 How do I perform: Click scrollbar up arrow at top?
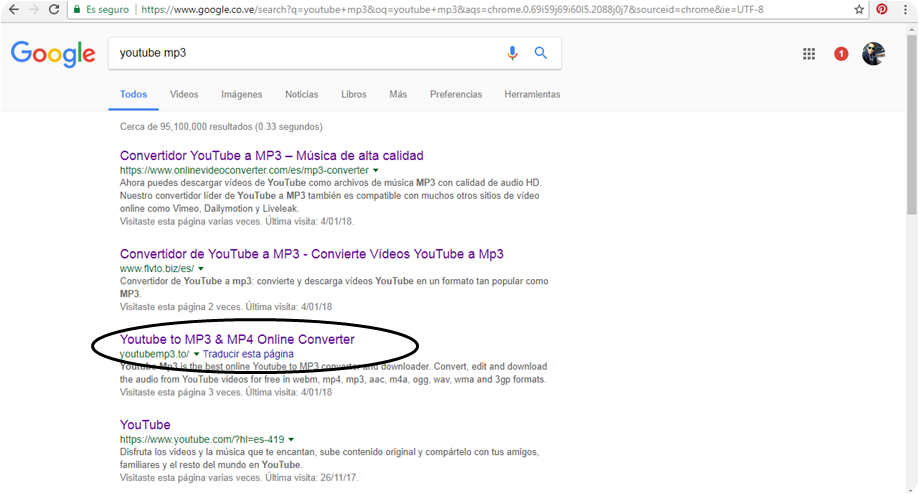[x=912, y=29]
